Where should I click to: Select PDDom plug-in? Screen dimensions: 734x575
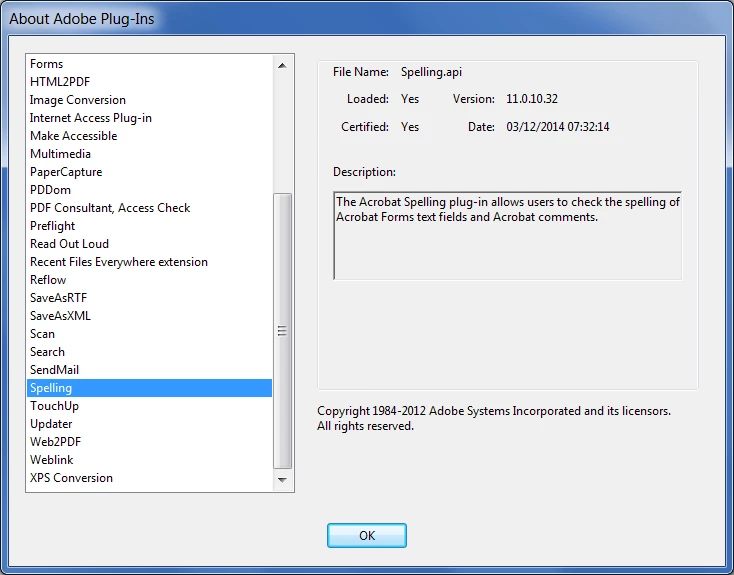click(x=149, y=190)
